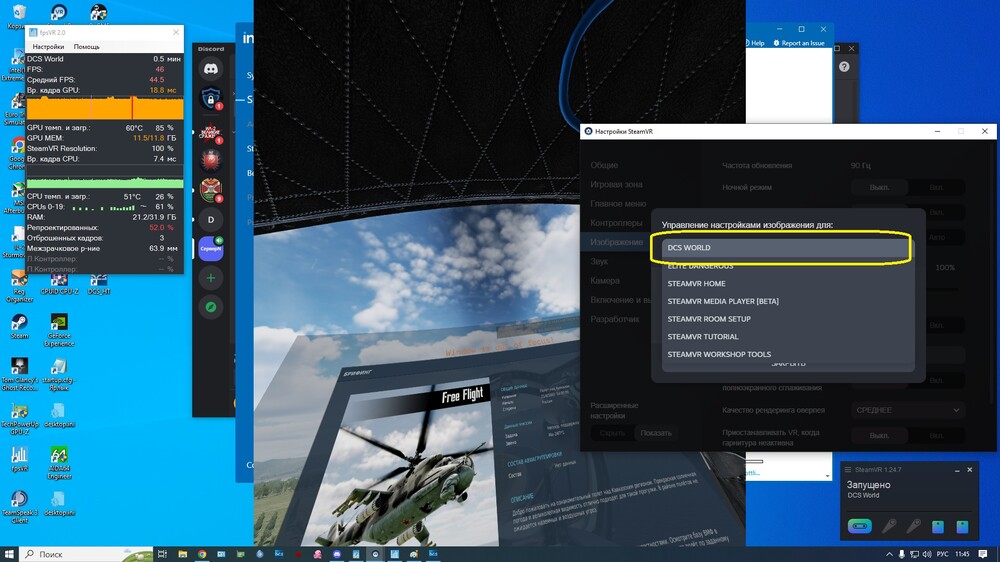The width and height of the screenshot is (1000, 562).
Task: Open AIDA64 Engineer desktop shortcut
Action: tap(59, 463)
